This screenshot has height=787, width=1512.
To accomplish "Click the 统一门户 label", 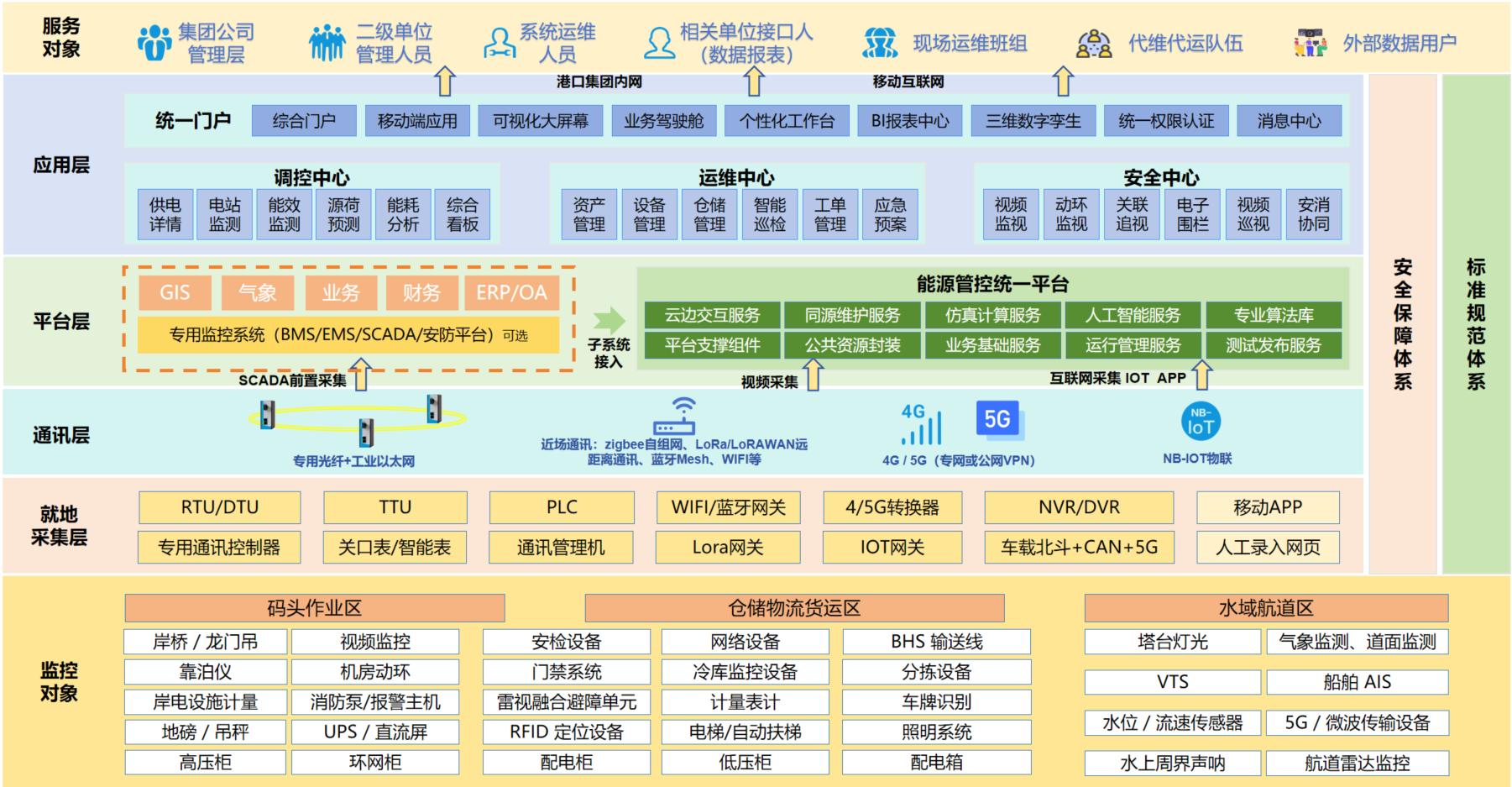I will [193, 121].
